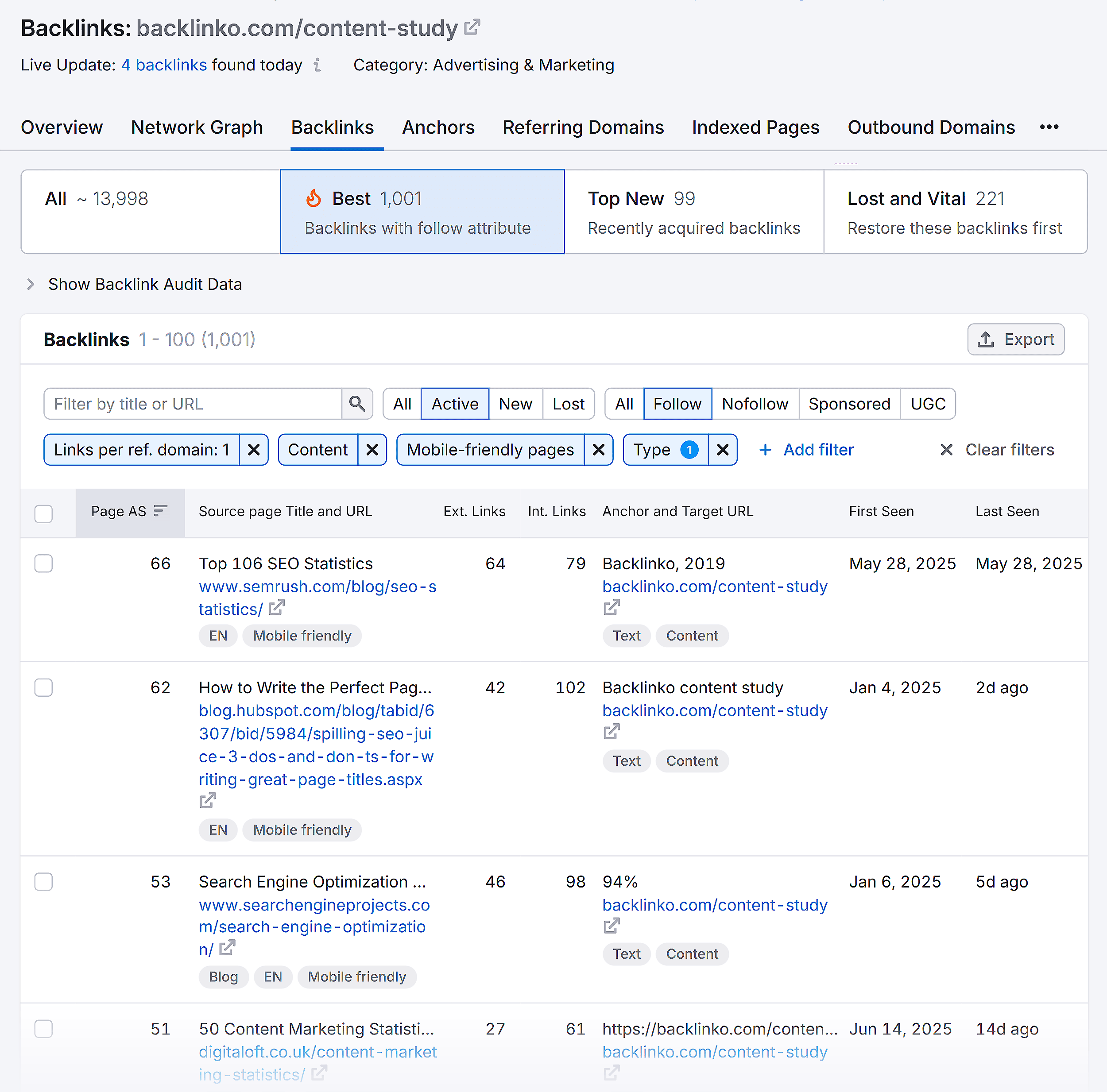The image size is (1107, 1092).
Task: Open target URL external icon in Backlinko content study row
Action: pos(612,732)
